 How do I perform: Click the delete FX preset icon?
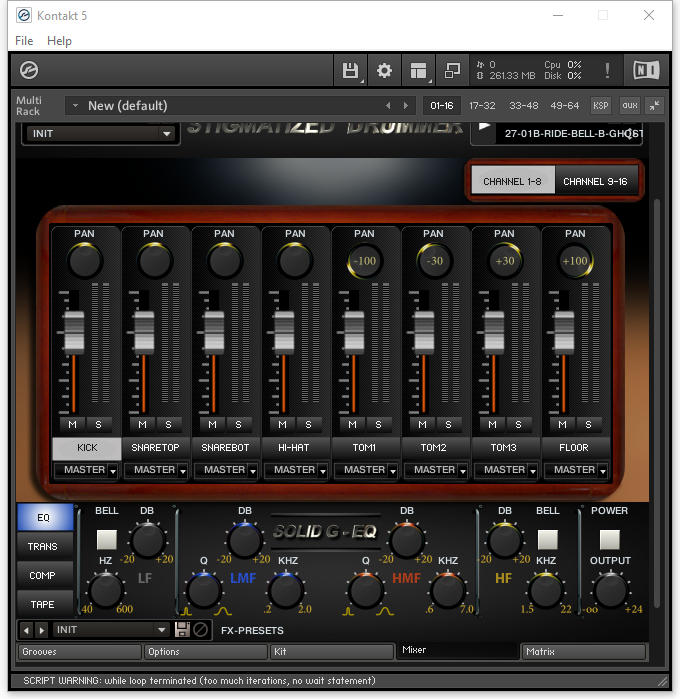click(201, 629)
